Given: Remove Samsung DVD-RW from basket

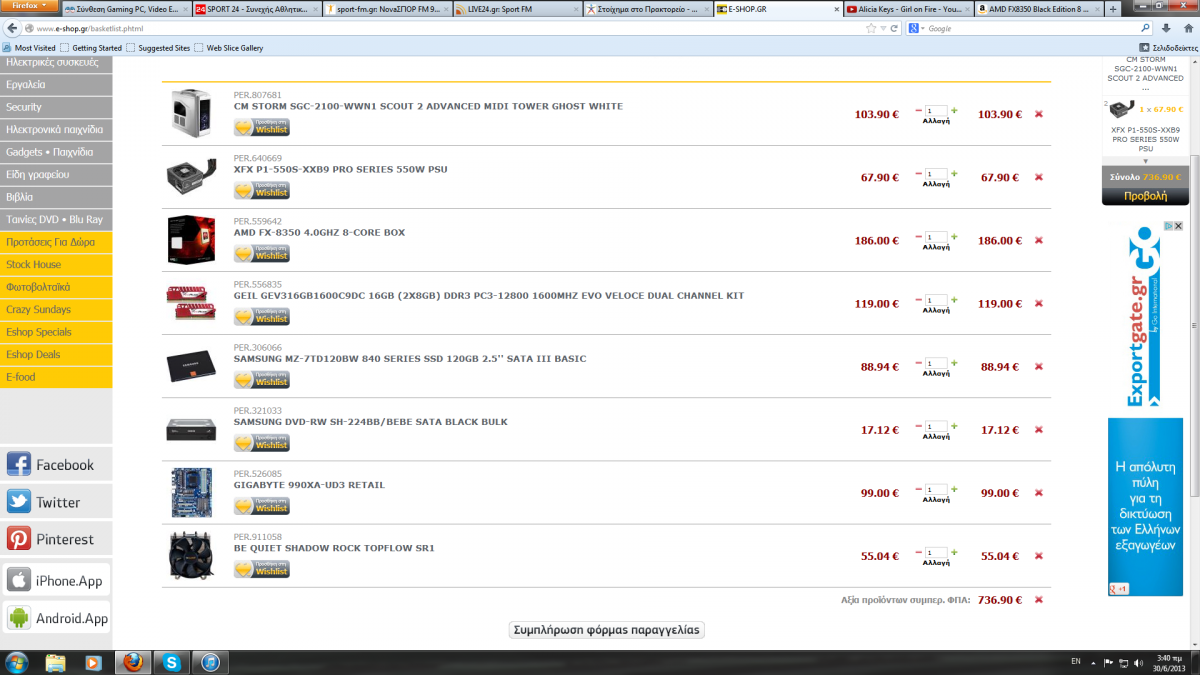Looking at the screenshot, I should pos(1038,430).
